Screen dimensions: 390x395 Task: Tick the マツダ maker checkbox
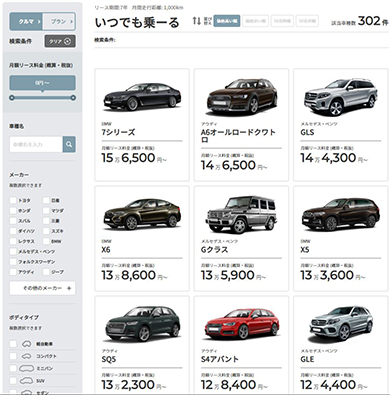46,211
